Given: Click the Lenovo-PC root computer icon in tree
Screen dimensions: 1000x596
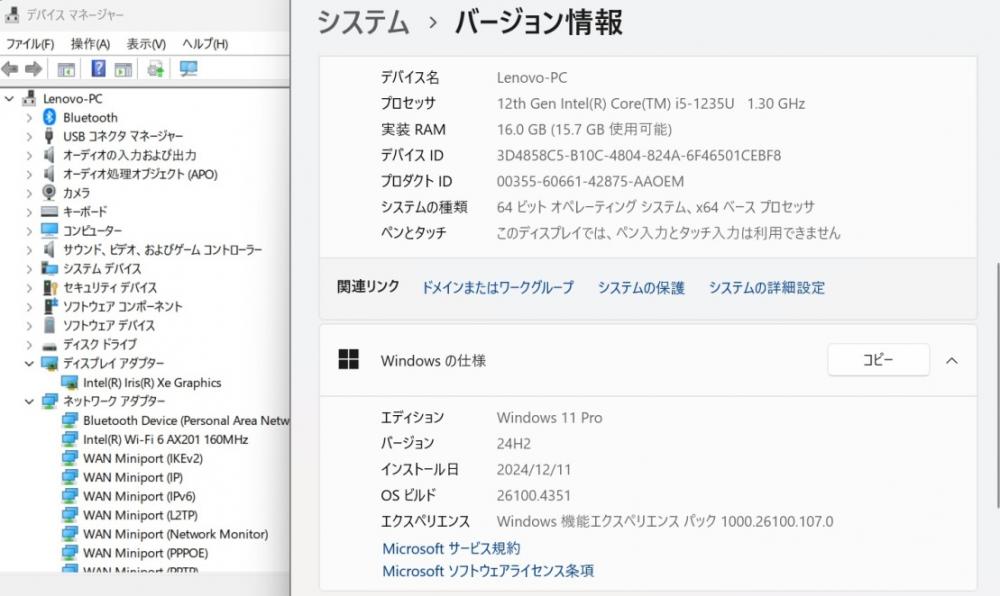Looking at the screenshot, I should click(29, 99).
